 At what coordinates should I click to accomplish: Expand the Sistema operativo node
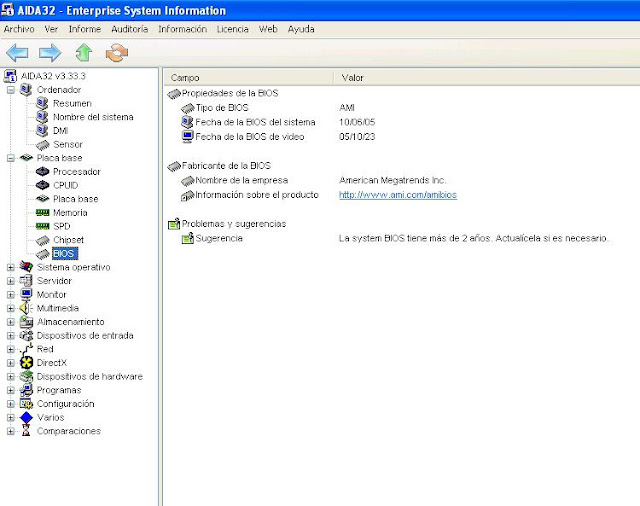tap(11, 267)
